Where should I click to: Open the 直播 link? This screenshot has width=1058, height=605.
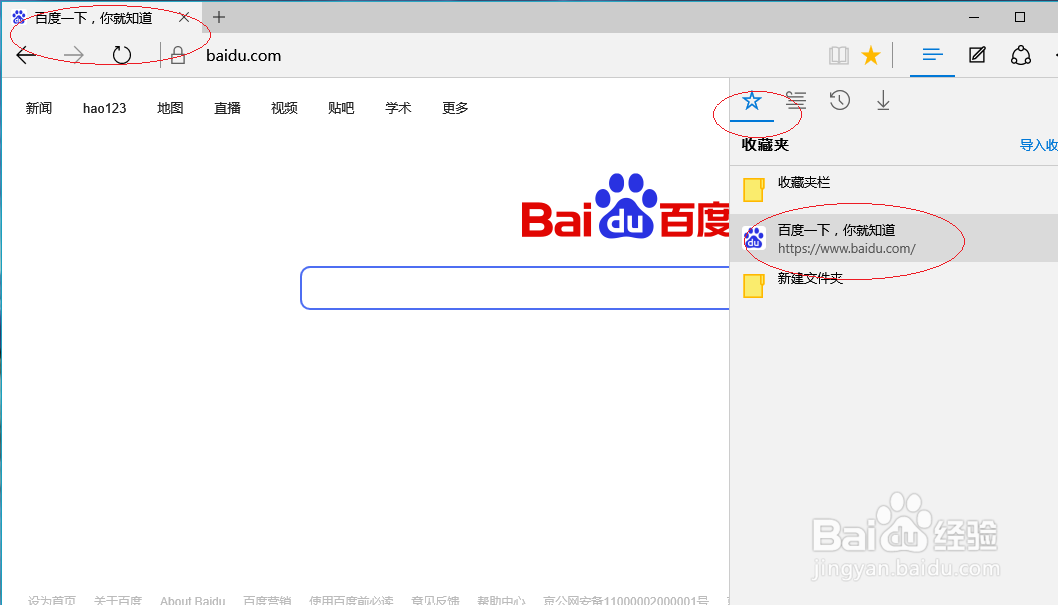[x=227, y=108]
